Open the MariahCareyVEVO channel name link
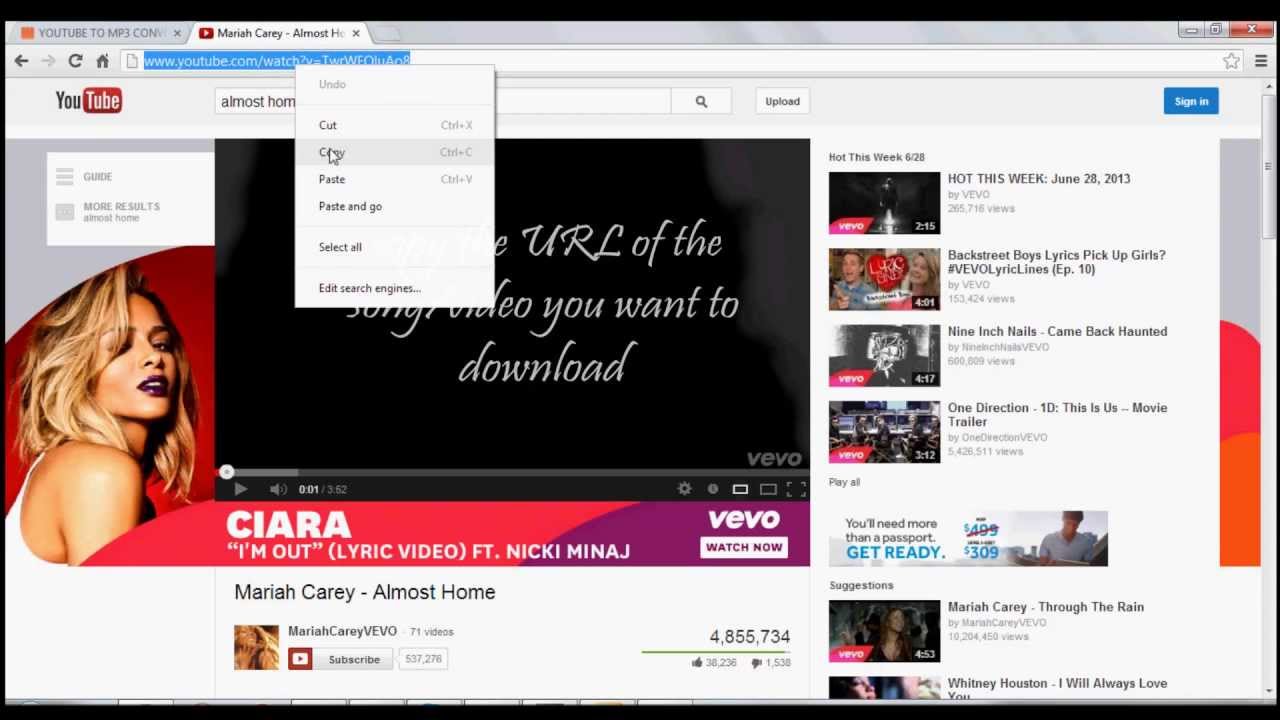The width and height of the screenshot is (1280, 720). (x=342, y=631)
